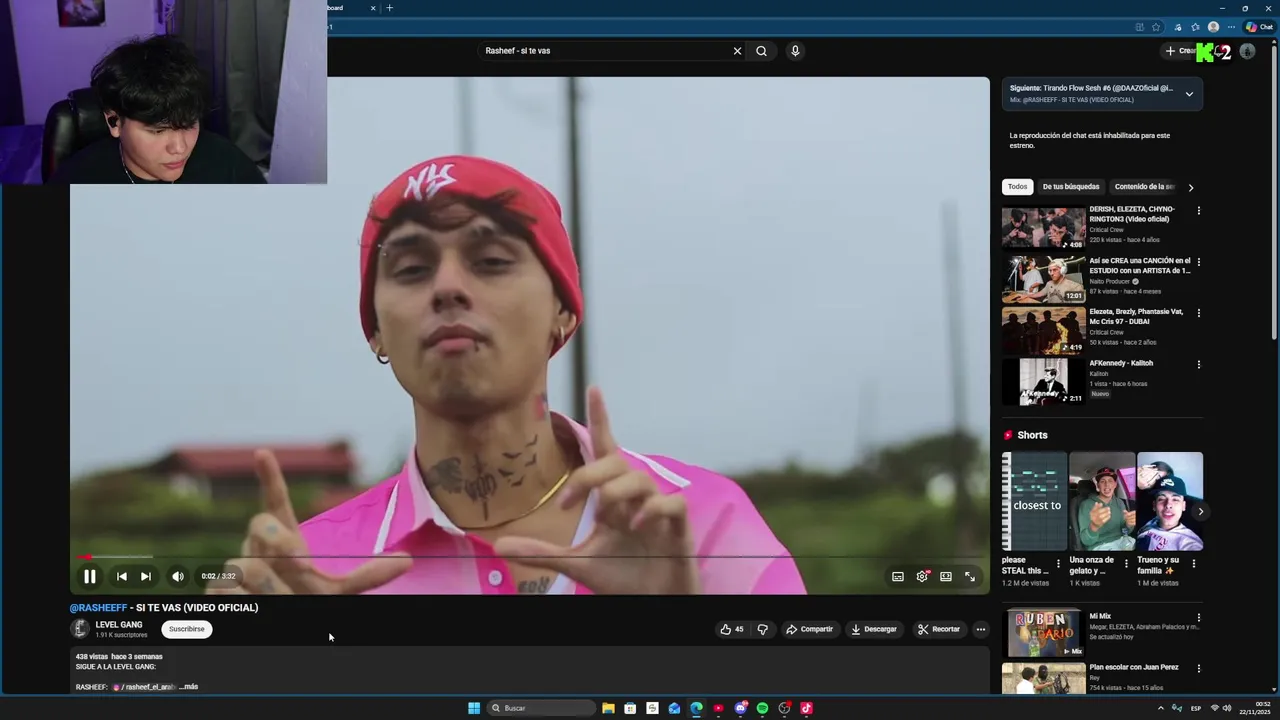Skip to the next video in player
Screen dimensions: 1280x720
click(x=146, y=576)
